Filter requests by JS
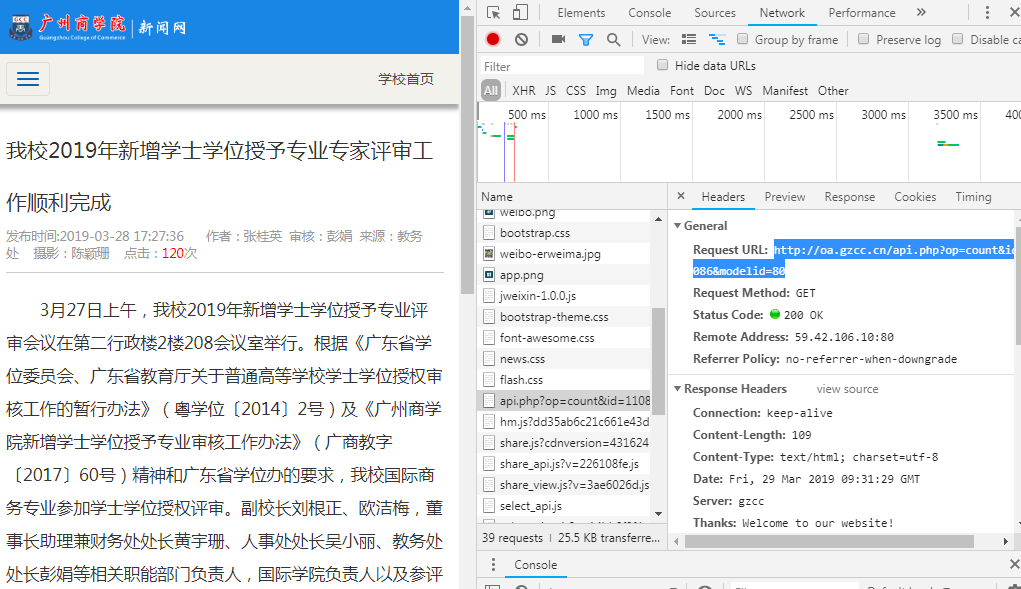Viewport: 1021px width, 589px height. pos(550,90)
